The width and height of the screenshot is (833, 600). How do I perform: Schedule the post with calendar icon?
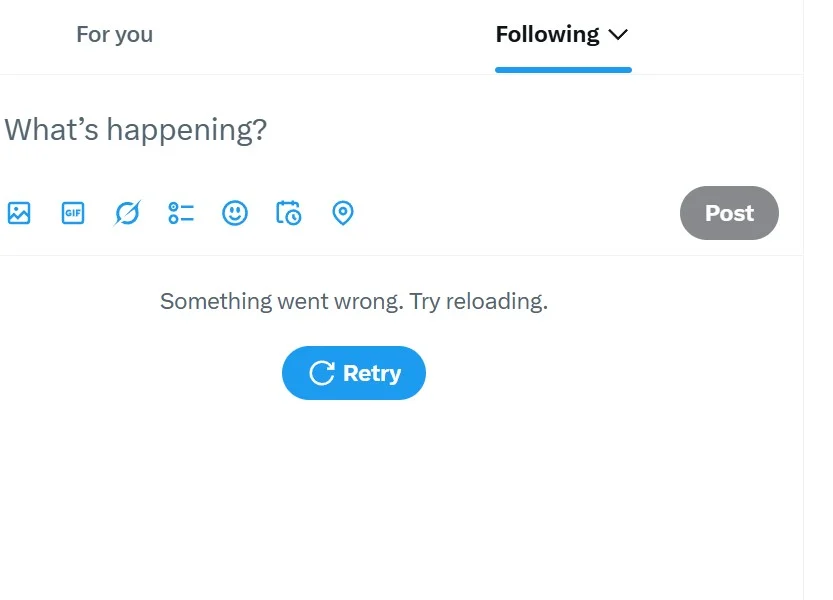tap(288, 213)
